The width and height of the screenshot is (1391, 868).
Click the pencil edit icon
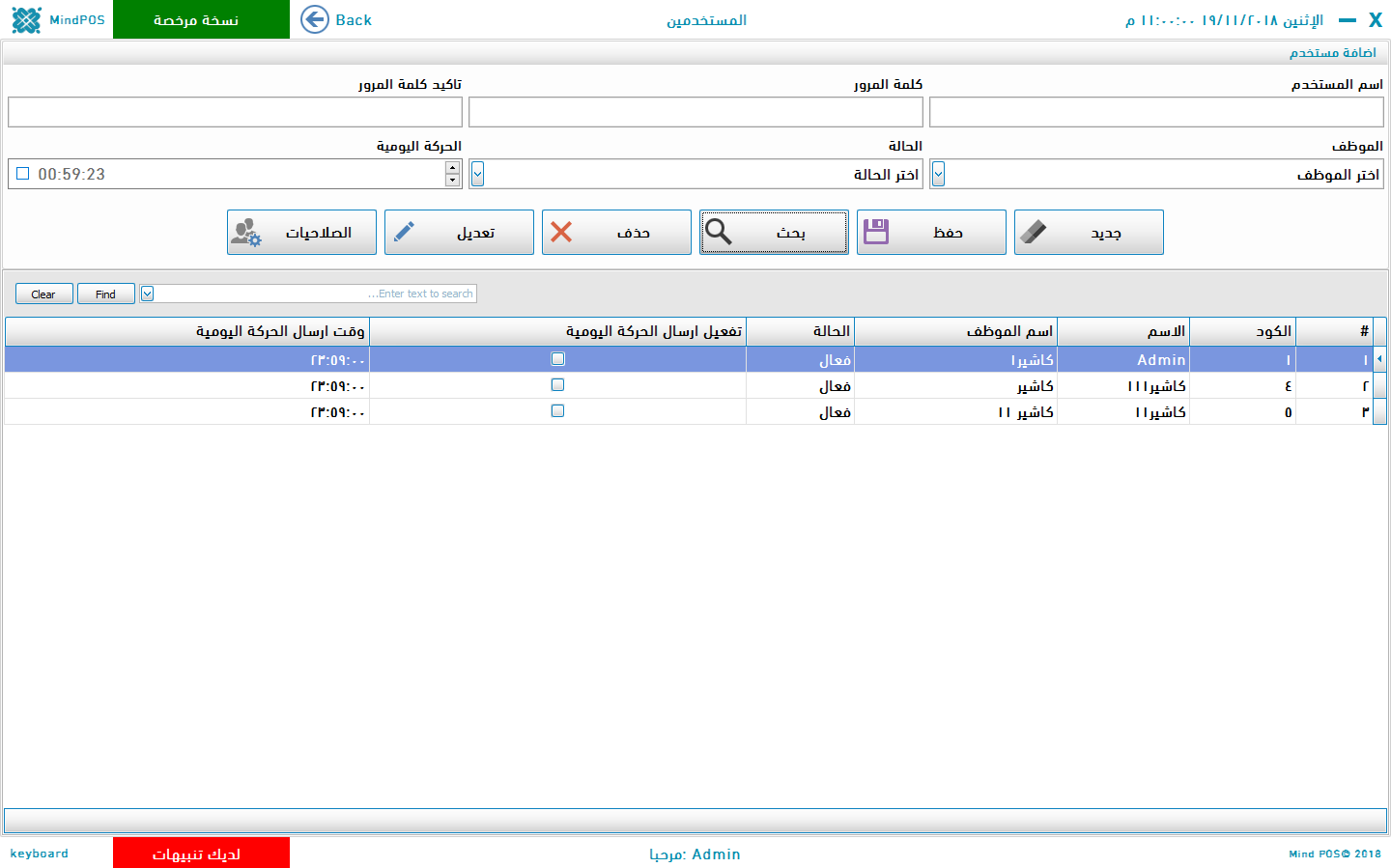[x=405, y=233]
